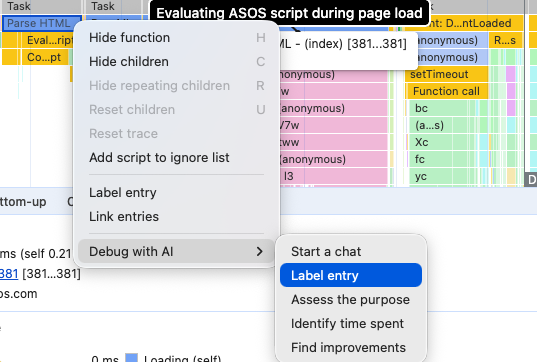Select the Parse HTML flame chart entry
Viewport: 537px width, 362px height.
click(x=41, y=23)
